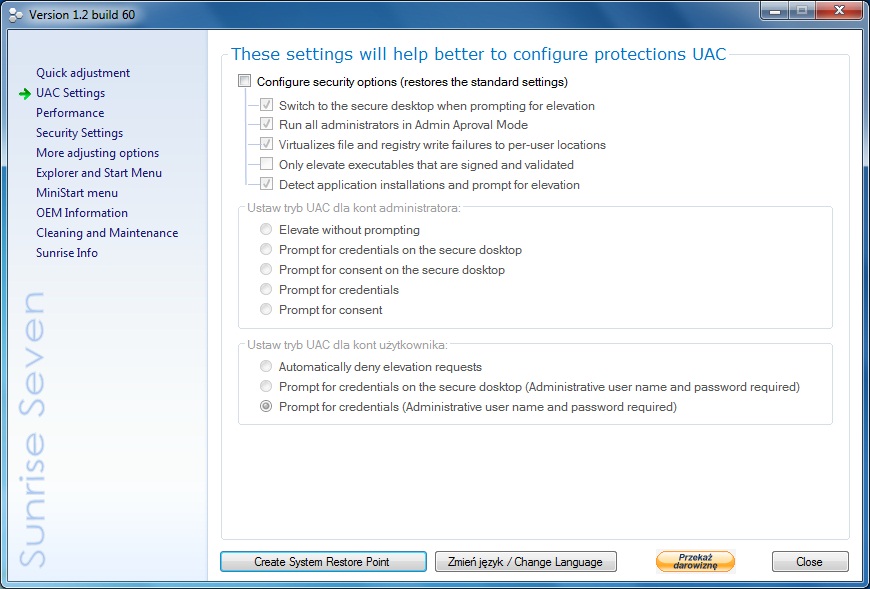Open Cleaning and Maintenance section
The height and width of the screenshot is (589, 870).
pyautogui.click(x=107, y=233)
